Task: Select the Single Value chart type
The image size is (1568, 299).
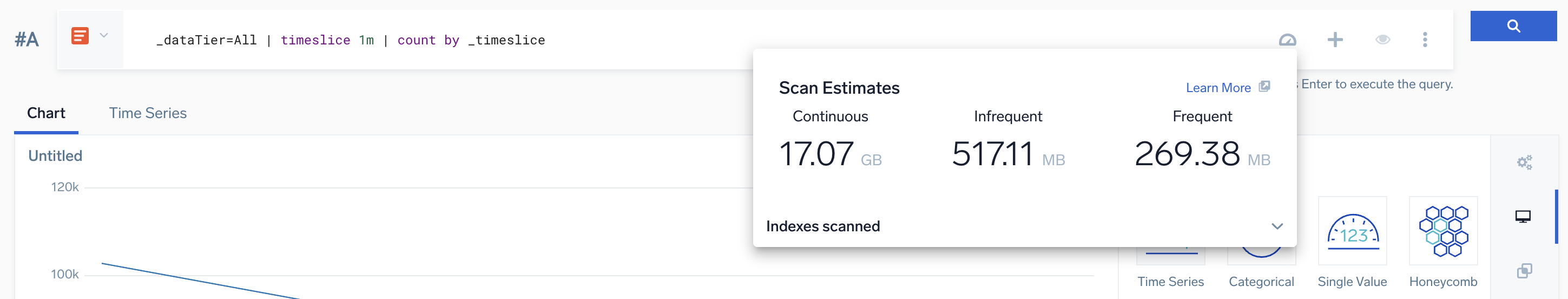Action: (1352, 232)
